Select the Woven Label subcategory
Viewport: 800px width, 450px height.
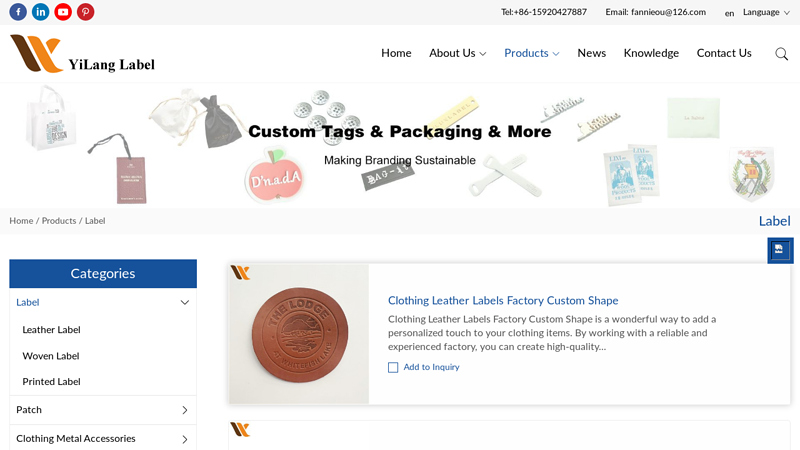coord(51,356)
